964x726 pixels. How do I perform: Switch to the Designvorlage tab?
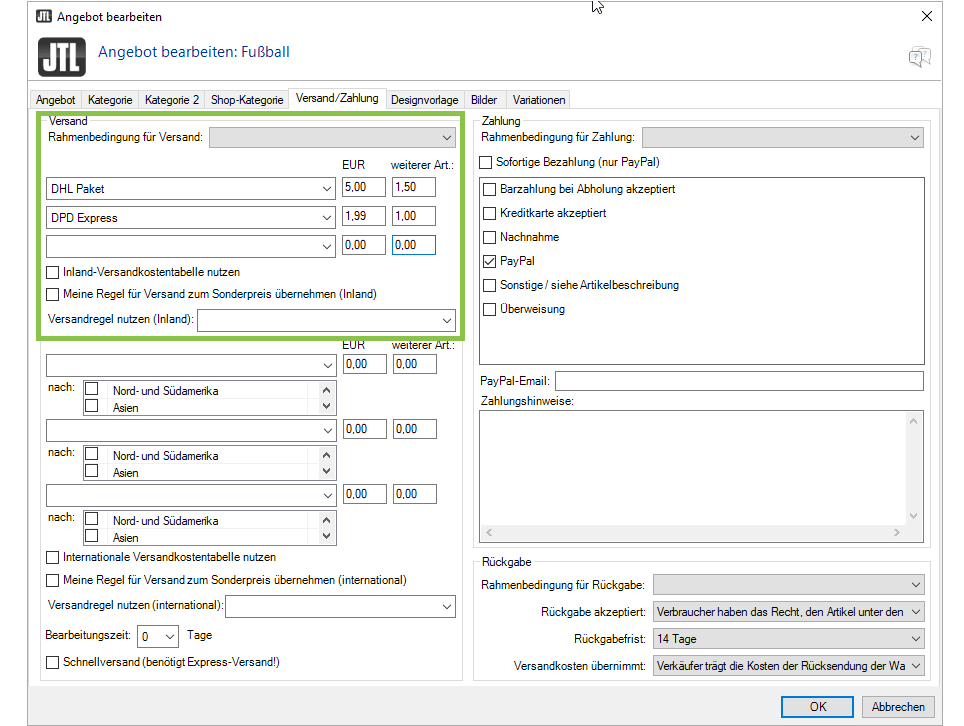[424, 100]
